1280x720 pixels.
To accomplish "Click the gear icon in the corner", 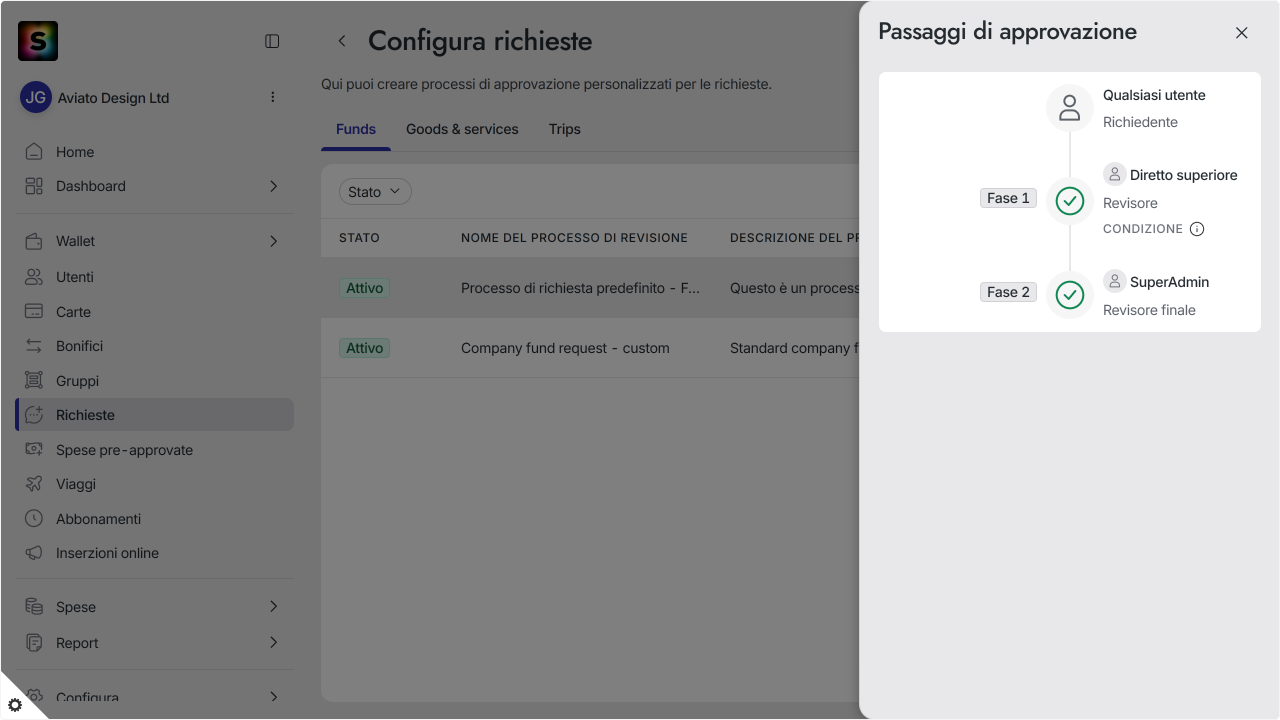I will tap(15, 705).
